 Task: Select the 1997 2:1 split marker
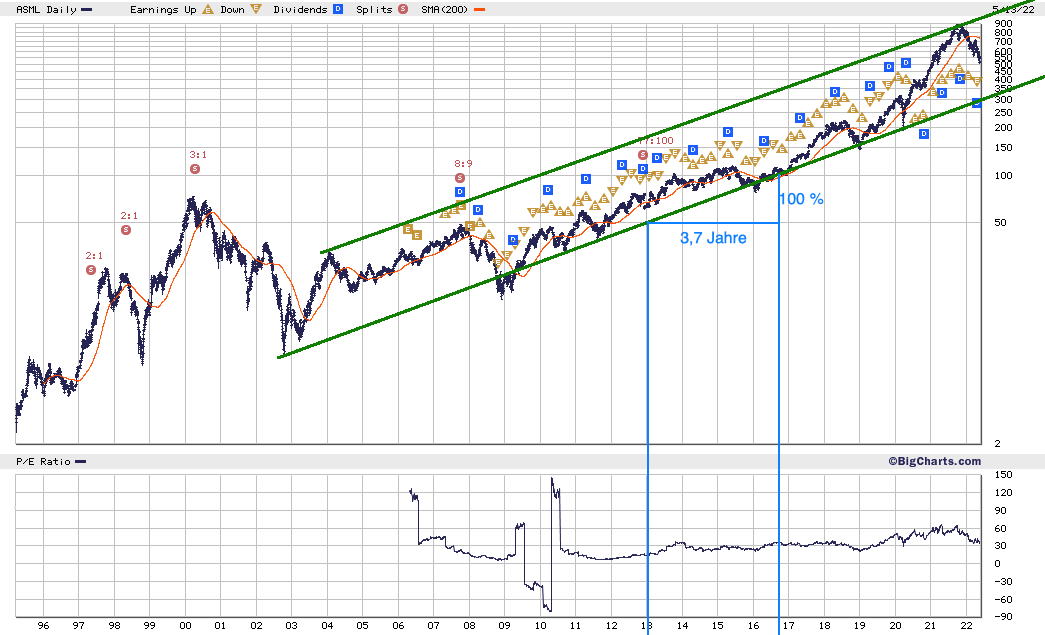[91, 270]
